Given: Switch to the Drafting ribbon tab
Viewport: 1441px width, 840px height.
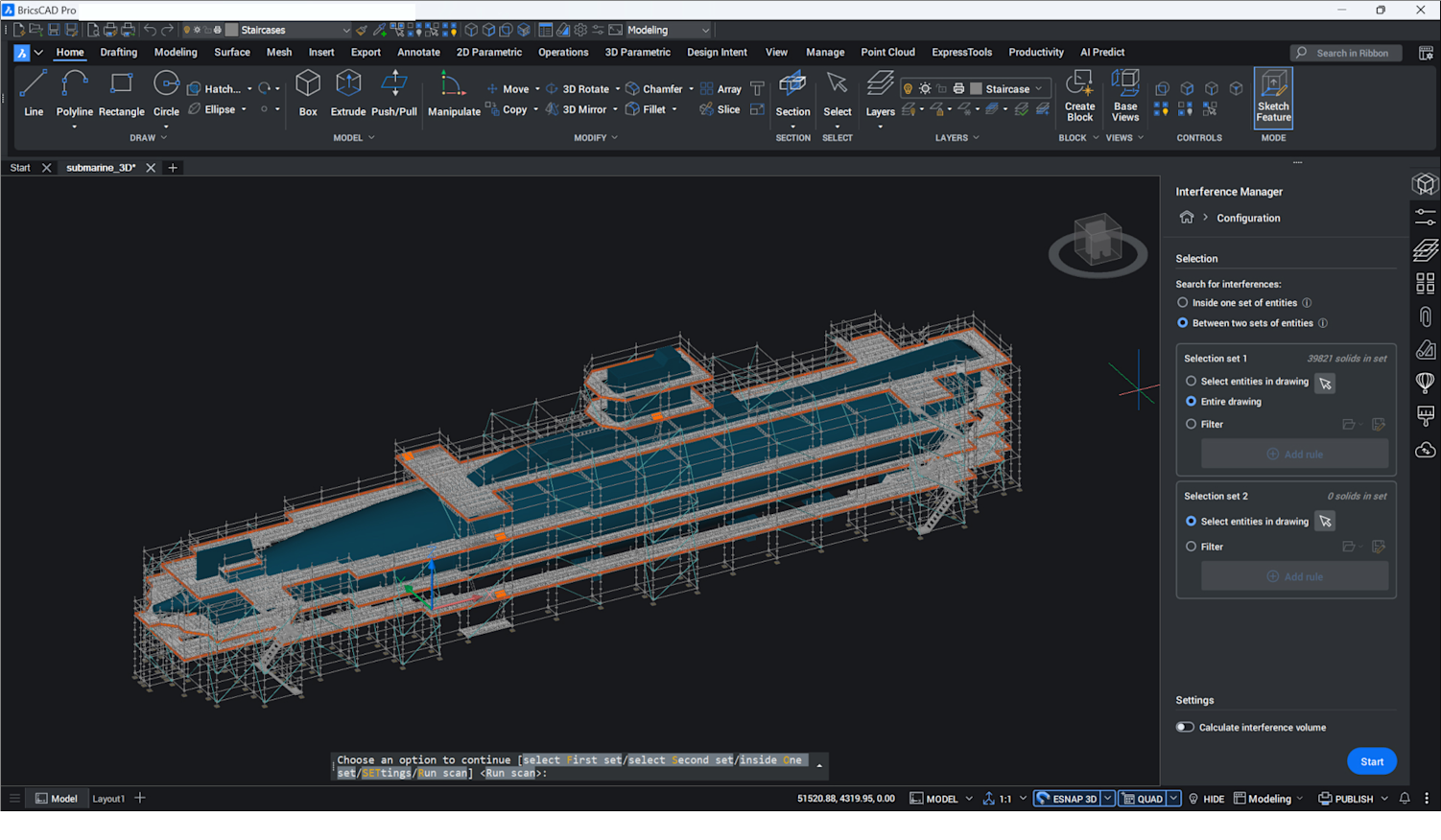Looking at the screenshot, I should pos(118,52).
